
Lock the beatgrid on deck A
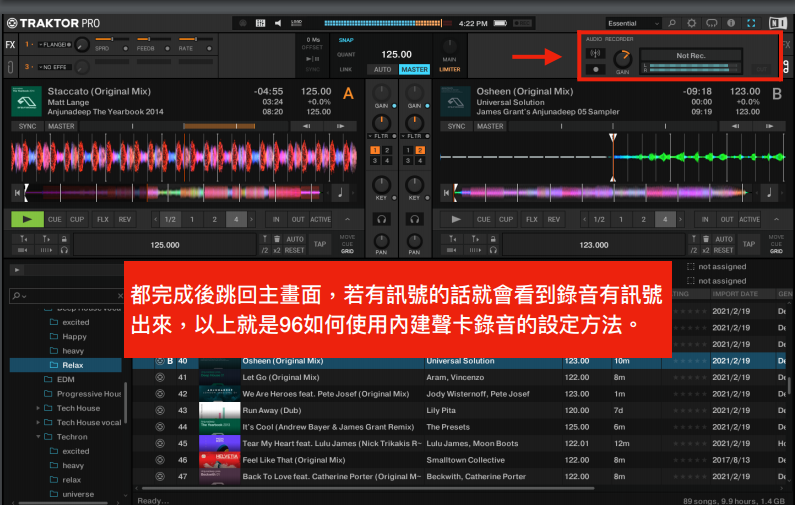click(64, 239)
